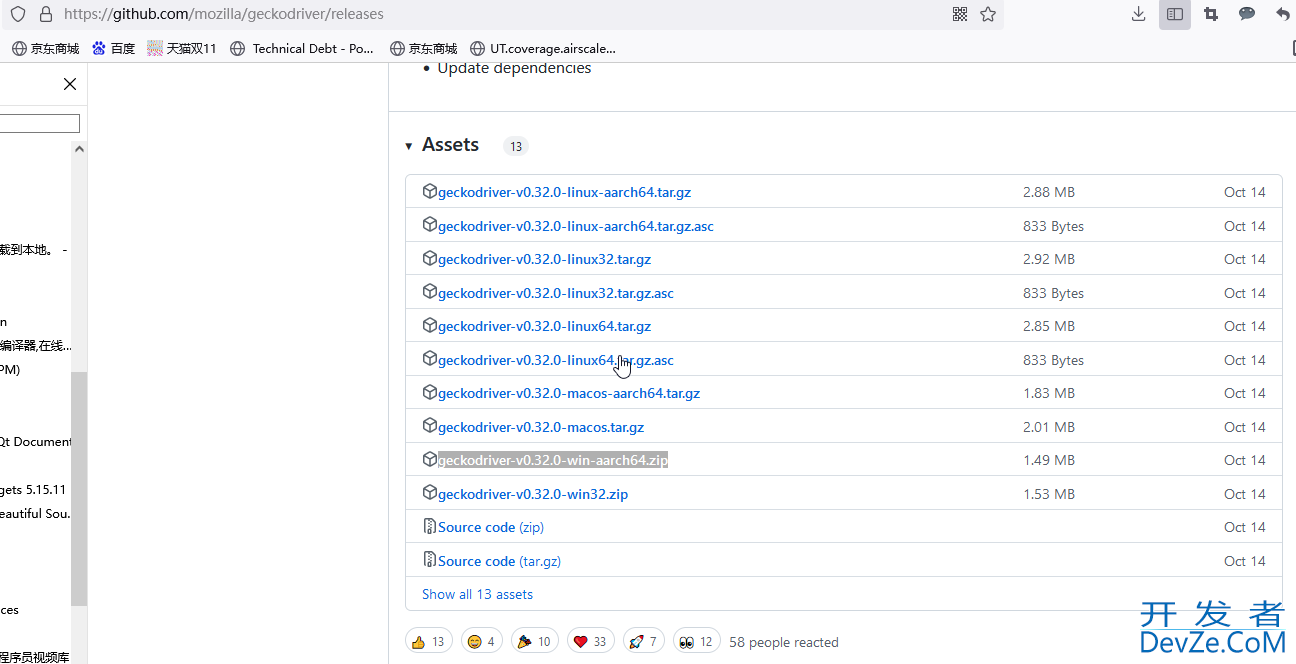The image size is (1296, 664).
Task: Click package icon beside linux64.tar.gz
Action: point(430,325)
